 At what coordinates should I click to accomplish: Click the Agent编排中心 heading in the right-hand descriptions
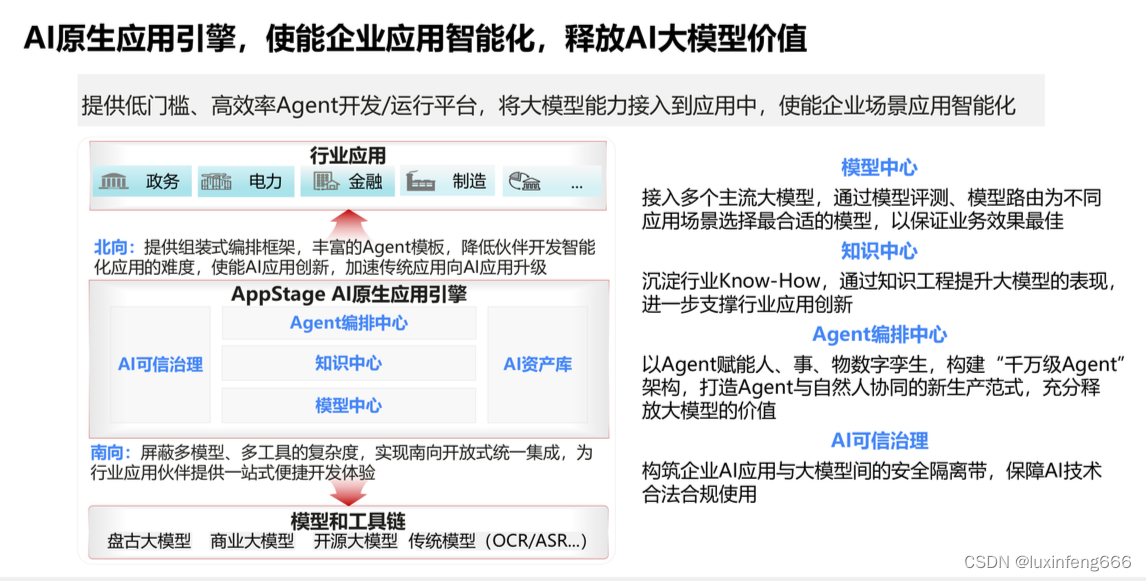pyautogui.click(x=879, y=334)
